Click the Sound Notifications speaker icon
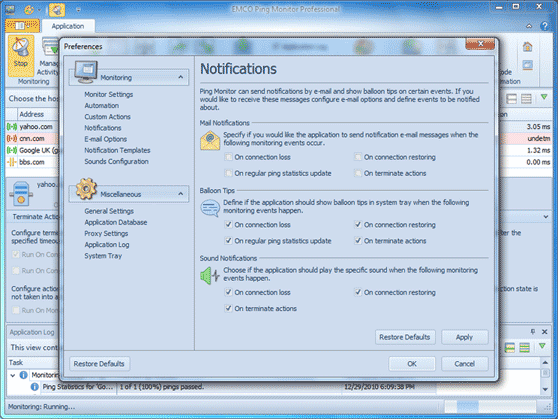 click(210, 276)
